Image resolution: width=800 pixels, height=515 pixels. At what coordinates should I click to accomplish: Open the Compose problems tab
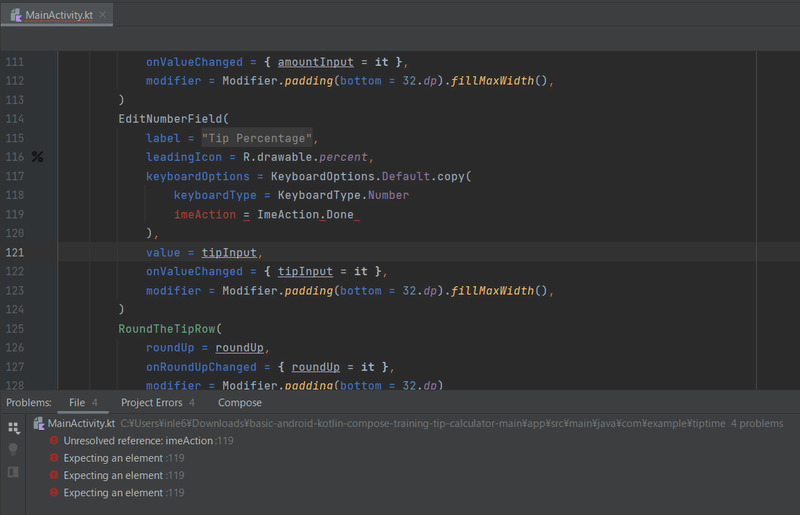tap(240, 403)
